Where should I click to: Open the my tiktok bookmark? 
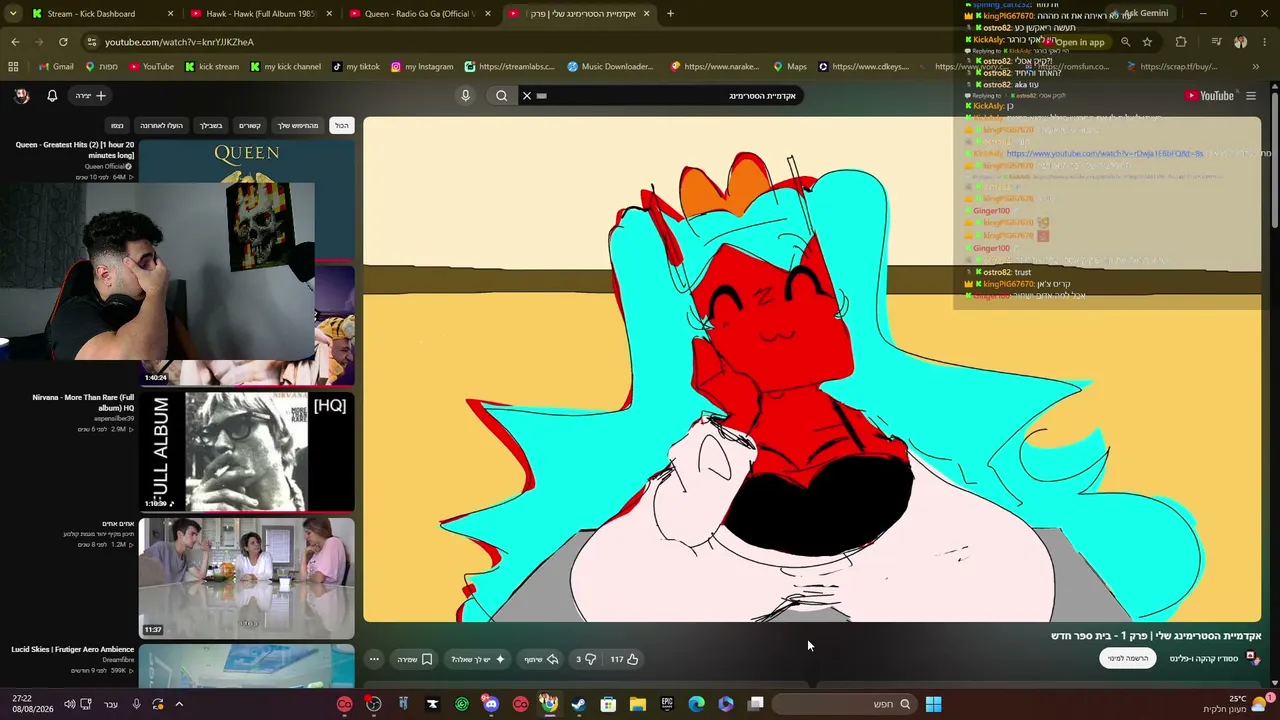[x=355, y=67]
